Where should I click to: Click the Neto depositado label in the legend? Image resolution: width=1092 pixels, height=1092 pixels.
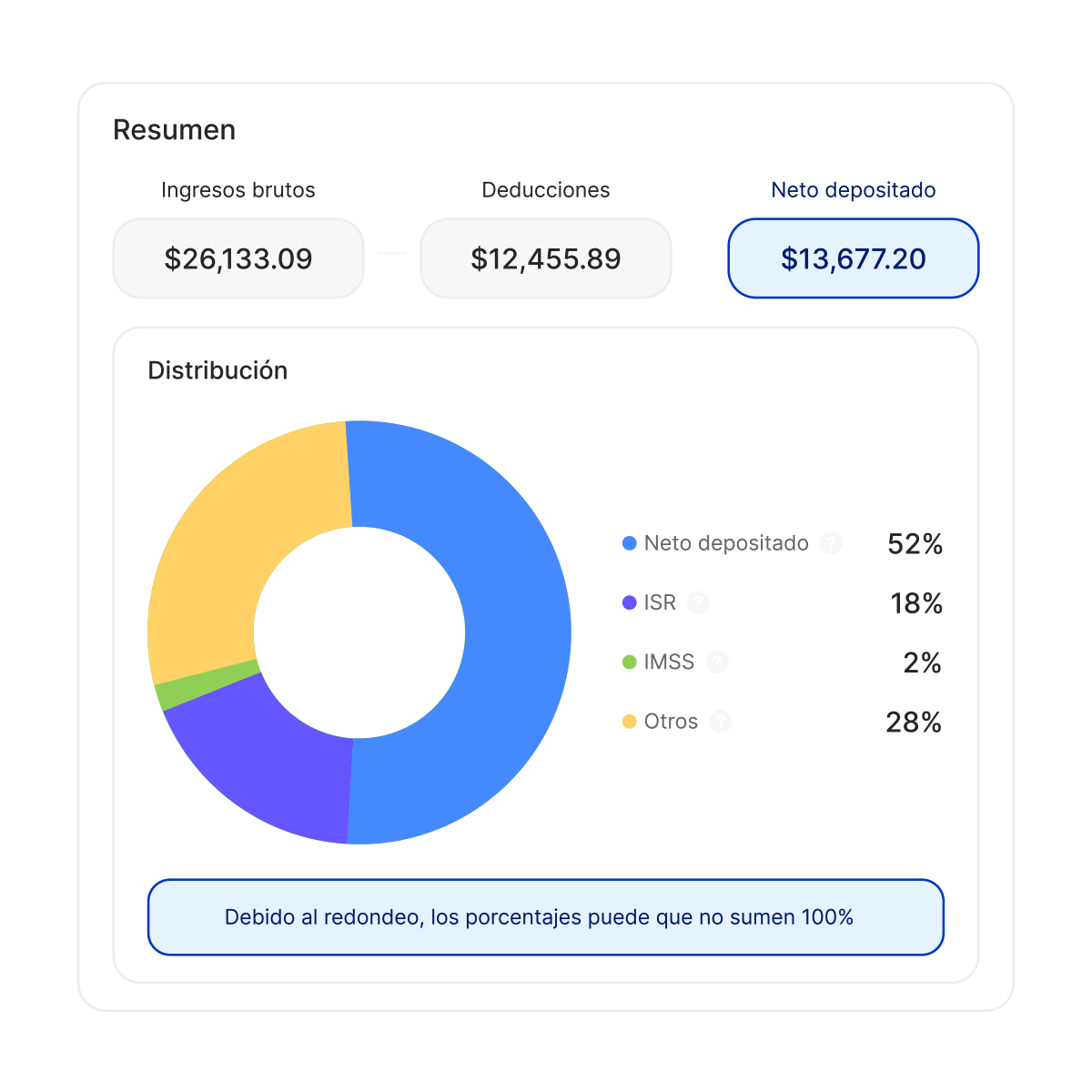point(726,543)
